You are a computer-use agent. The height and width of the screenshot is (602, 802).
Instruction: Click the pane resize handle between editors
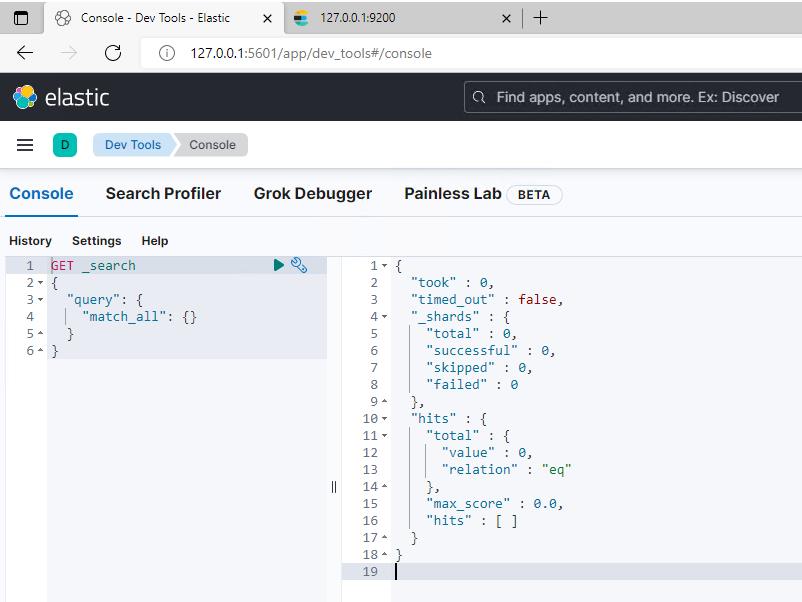[x=333, y=486]
